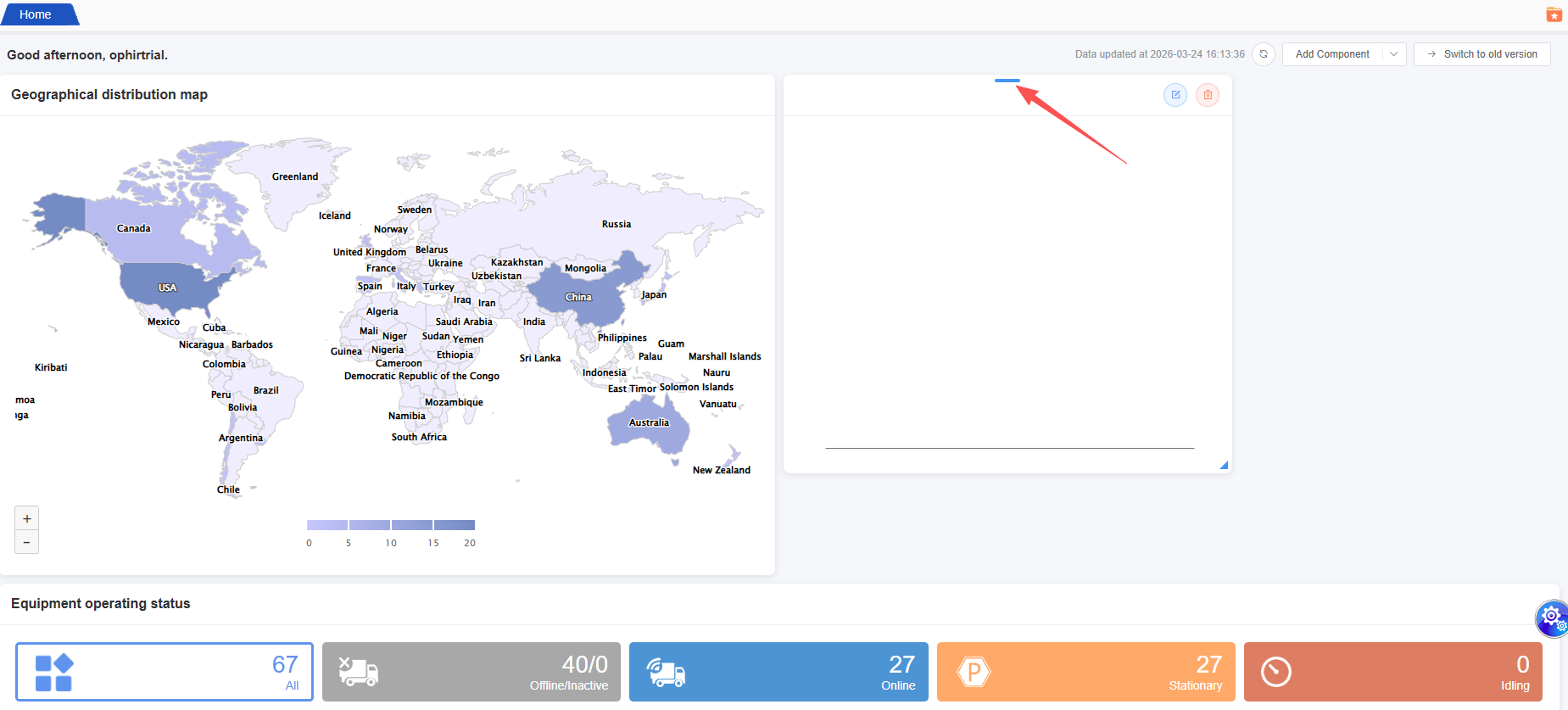
Task: Switch to old version
Action: coord(1482,54)
